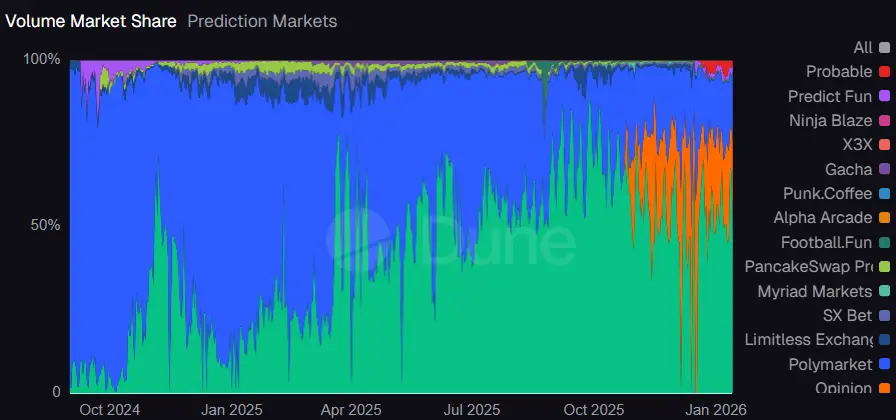The image size is (896, 420).
Task: Click the Jan 2026 x-axis label
Action: [x=716, y=410]
